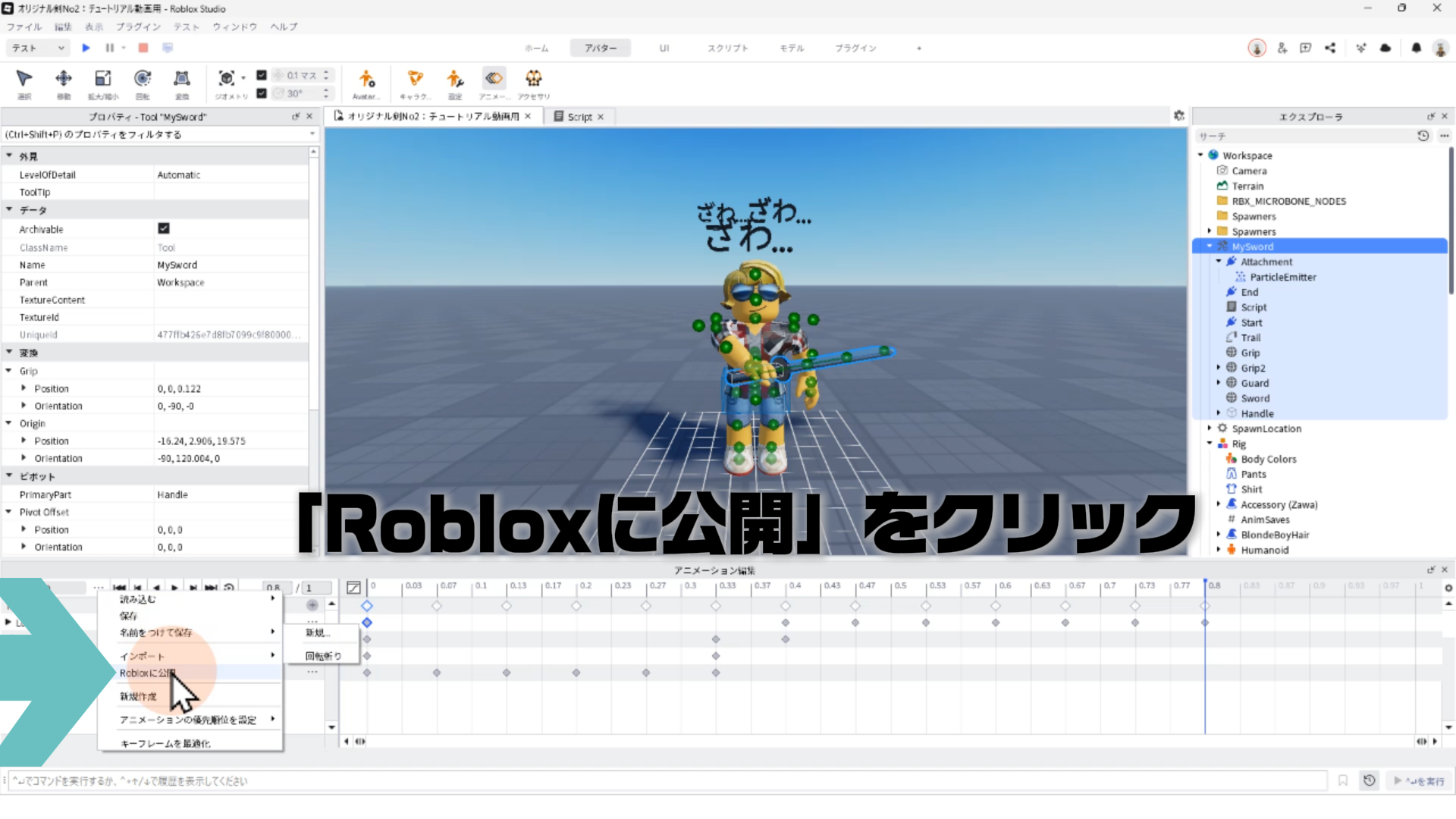Toggle the Archivable checkbox

pyautogui.click(x=164, y=228)
